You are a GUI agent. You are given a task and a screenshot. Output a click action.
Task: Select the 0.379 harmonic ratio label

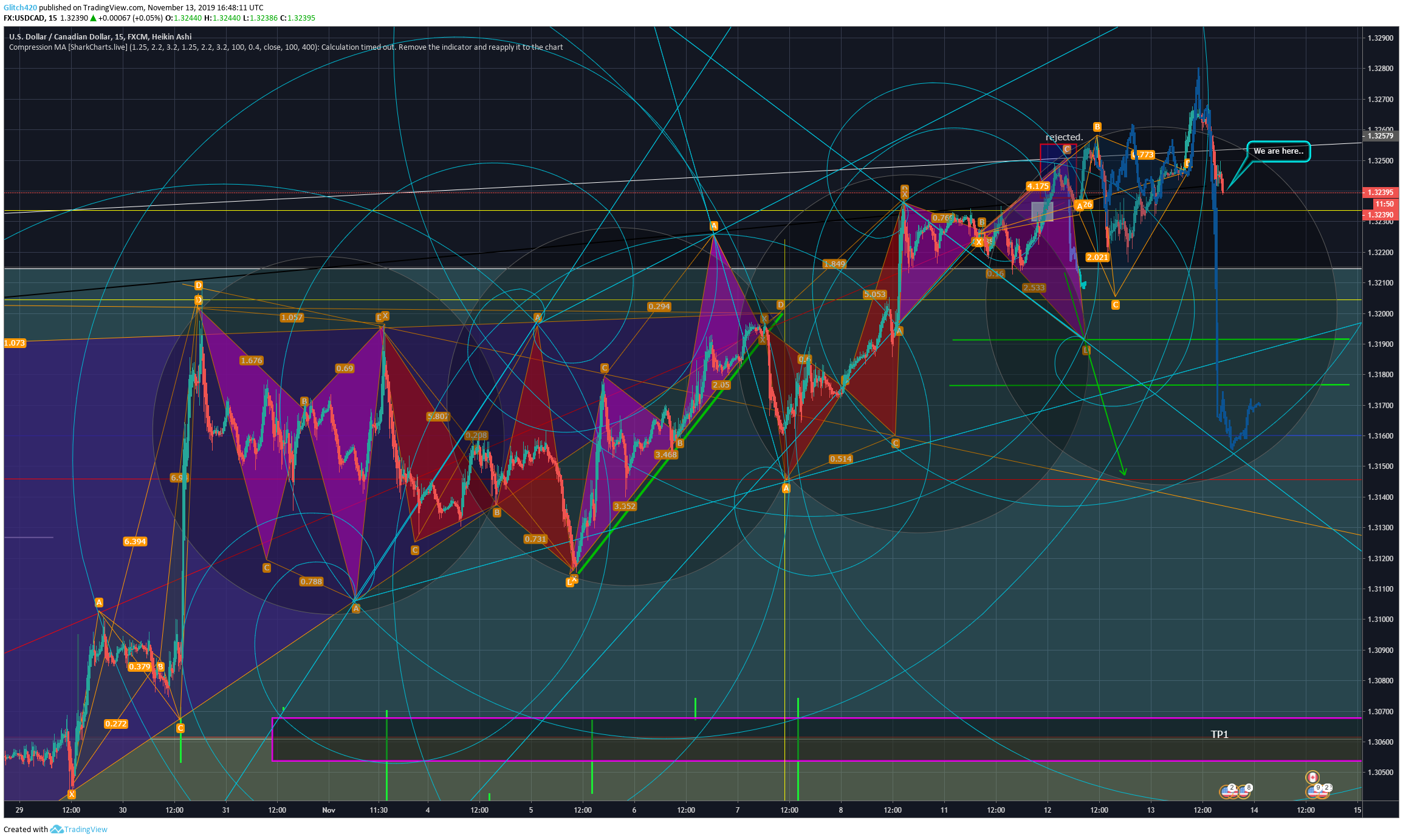point(140,667)
